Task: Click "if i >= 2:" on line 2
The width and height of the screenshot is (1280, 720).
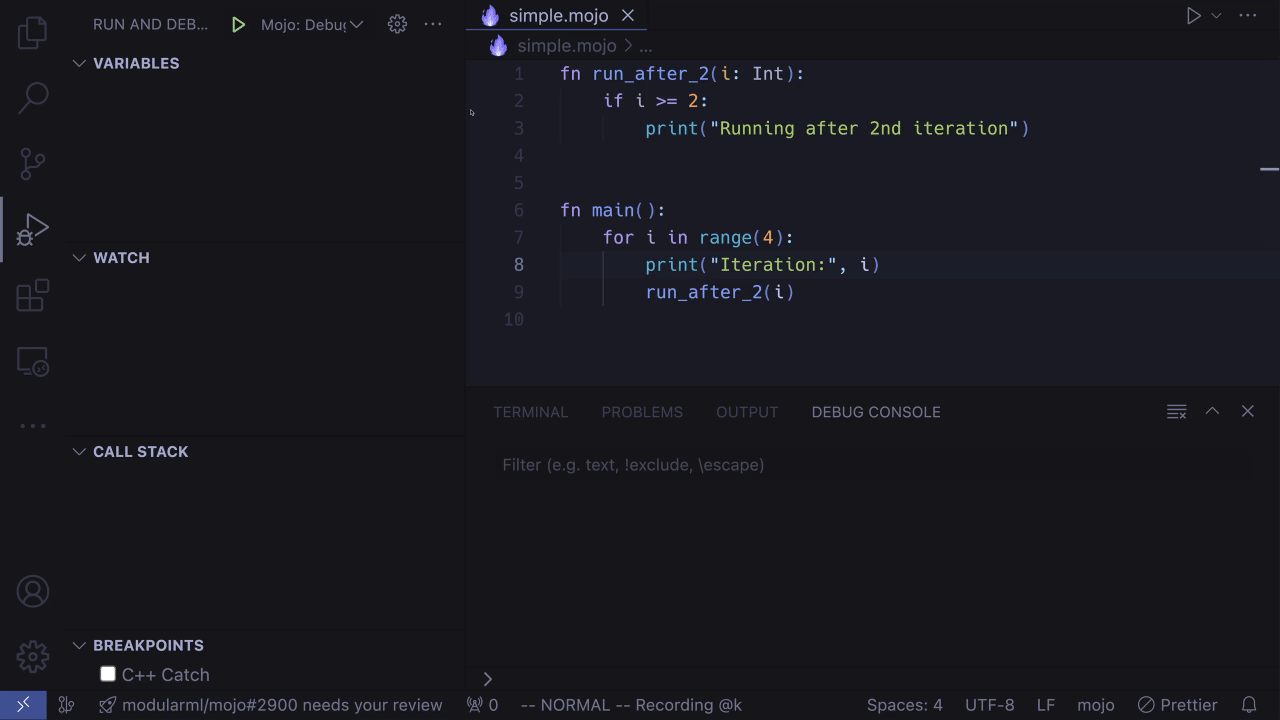Action: [656, 101]
